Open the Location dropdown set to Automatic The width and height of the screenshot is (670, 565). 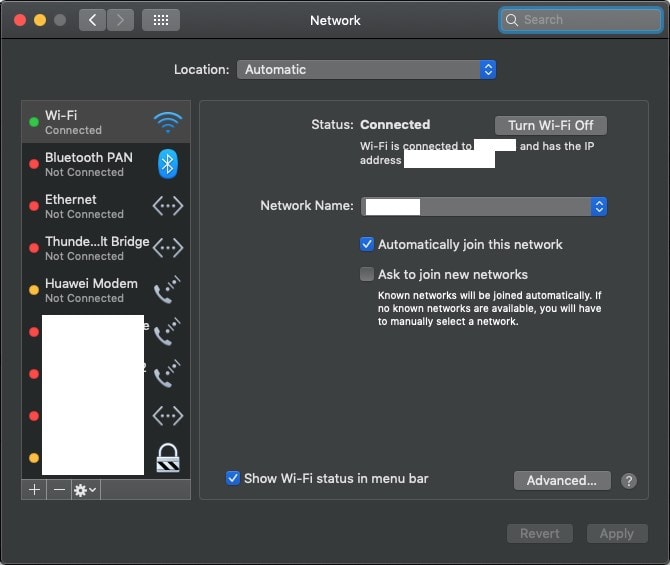tap(366, 69)
